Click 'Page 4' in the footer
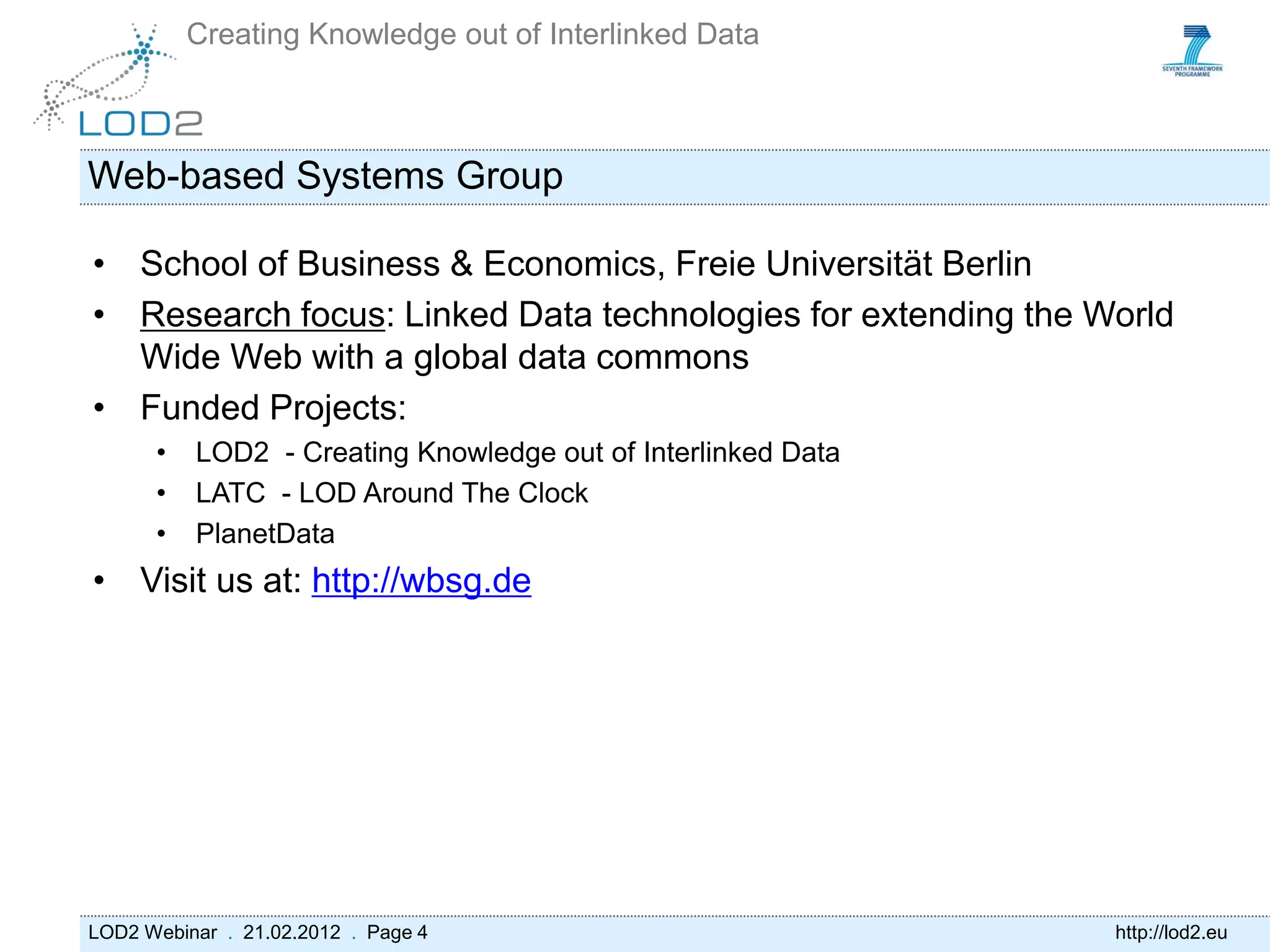Viewport: 1270px width, 952px height. [x=397, y=932]
